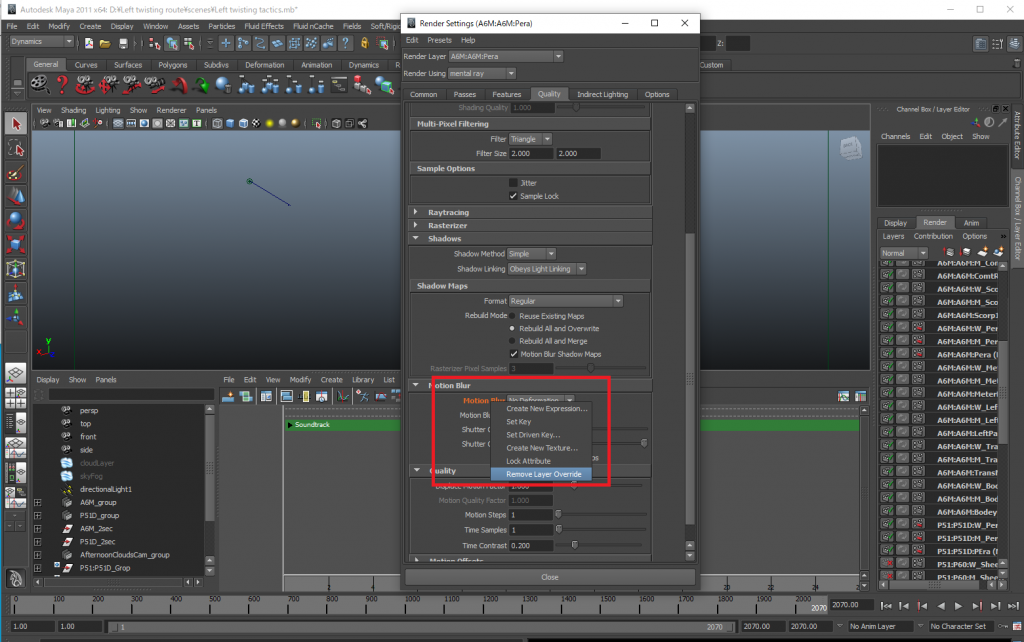This screenshot has height=642, width=1024.
Task: Click the red undo arrow shelf icon
Action: [x=178, y=85]
